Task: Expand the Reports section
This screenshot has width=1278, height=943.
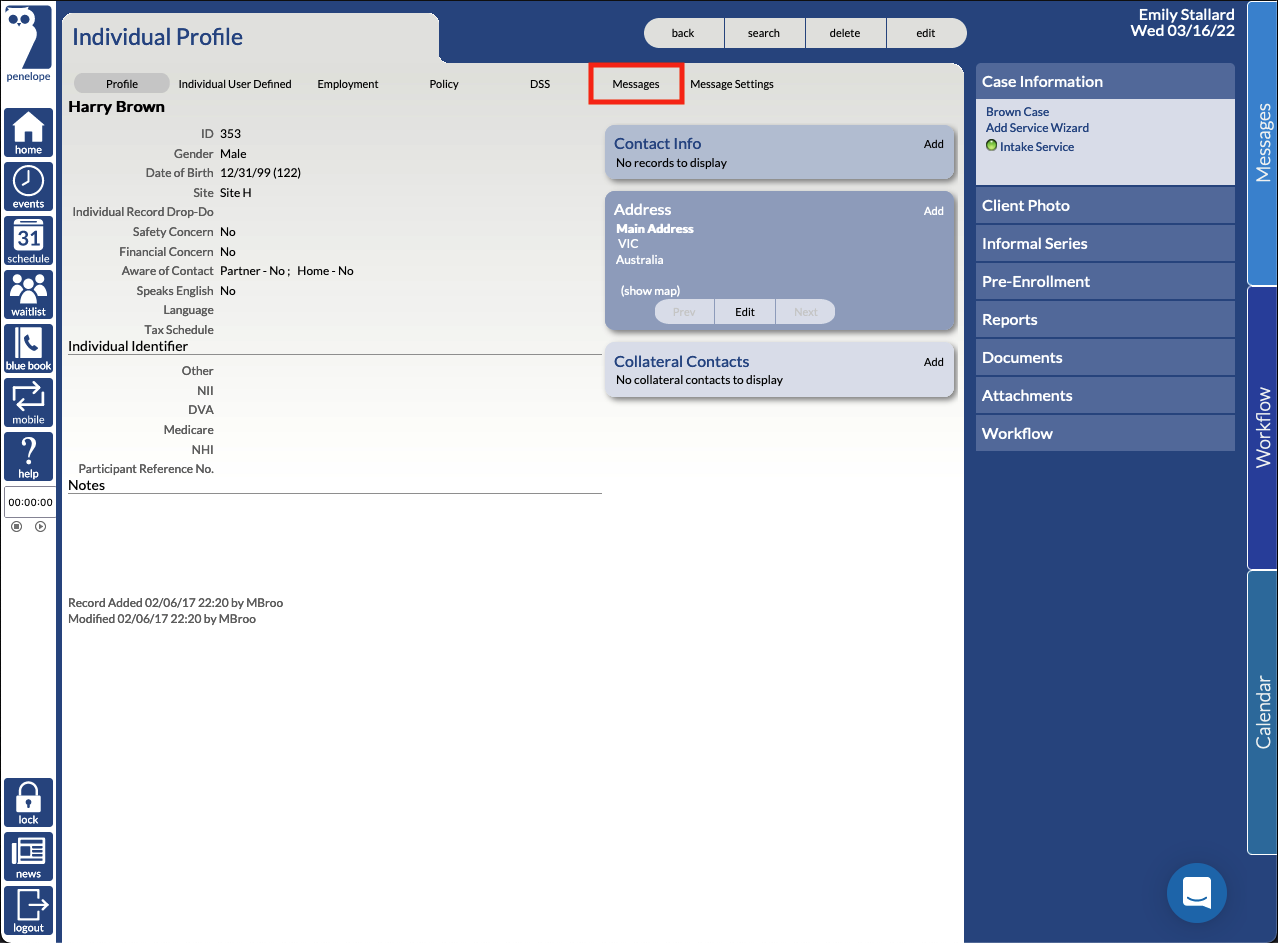Action: (x=1105, y=320)
